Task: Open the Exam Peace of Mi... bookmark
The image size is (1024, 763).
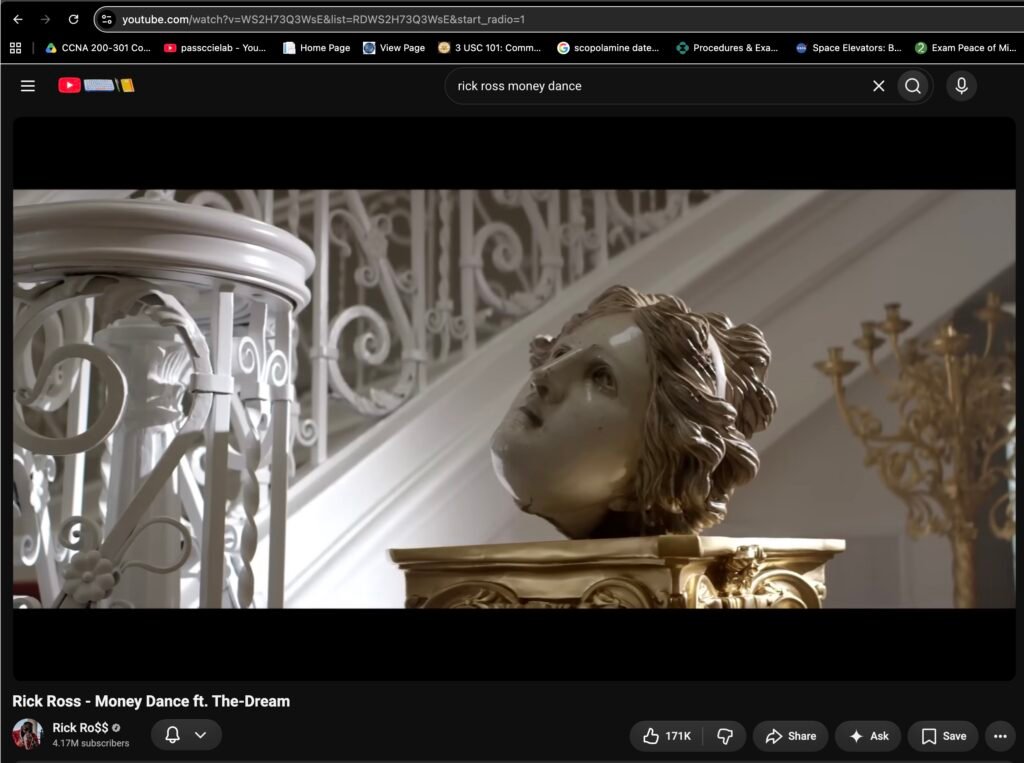Action: click(x=966, y=48)
